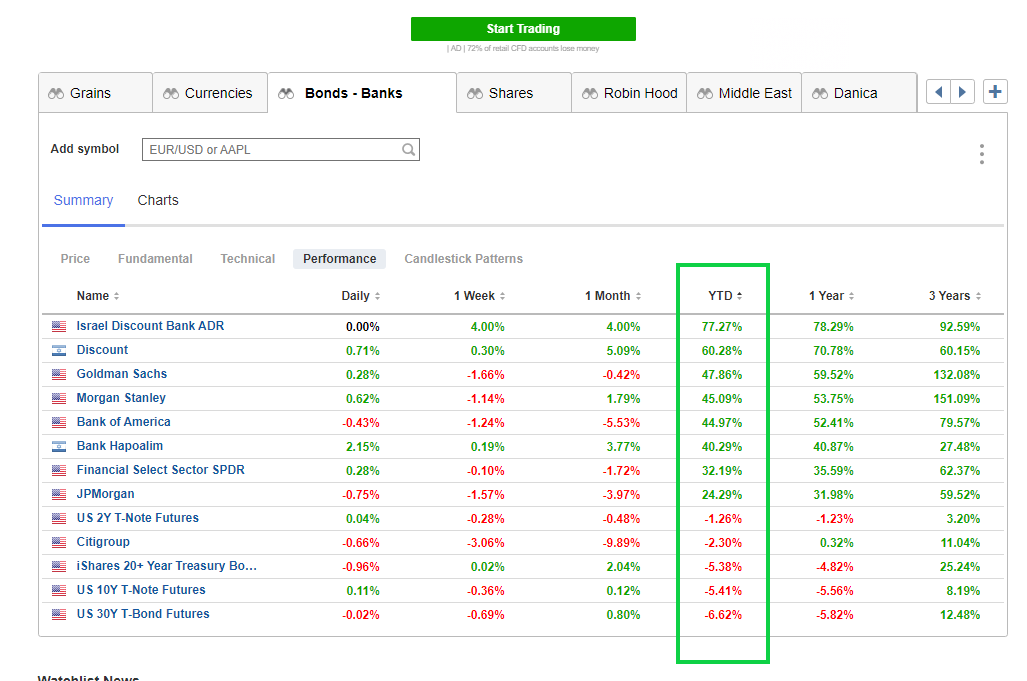This screenshot has height=681, width=1027.
Task: Show the Technical data view
Action: [248, 259]
